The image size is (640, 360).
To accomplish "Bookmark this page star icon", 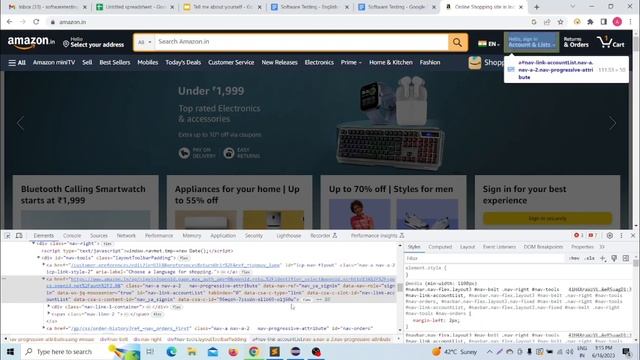I will click(560, 22).
